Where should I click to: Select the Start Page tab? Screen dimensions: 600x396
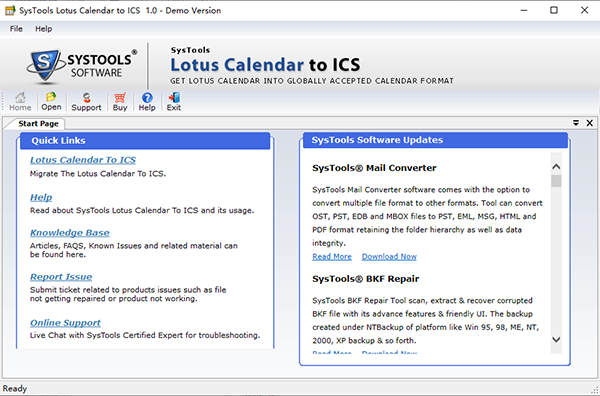click(38, 124)
